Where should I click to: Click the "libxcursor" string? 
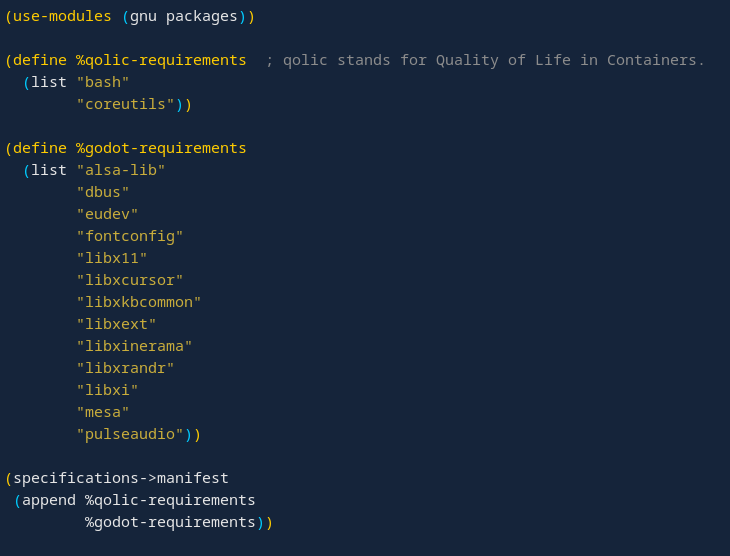tap(130, 280)
